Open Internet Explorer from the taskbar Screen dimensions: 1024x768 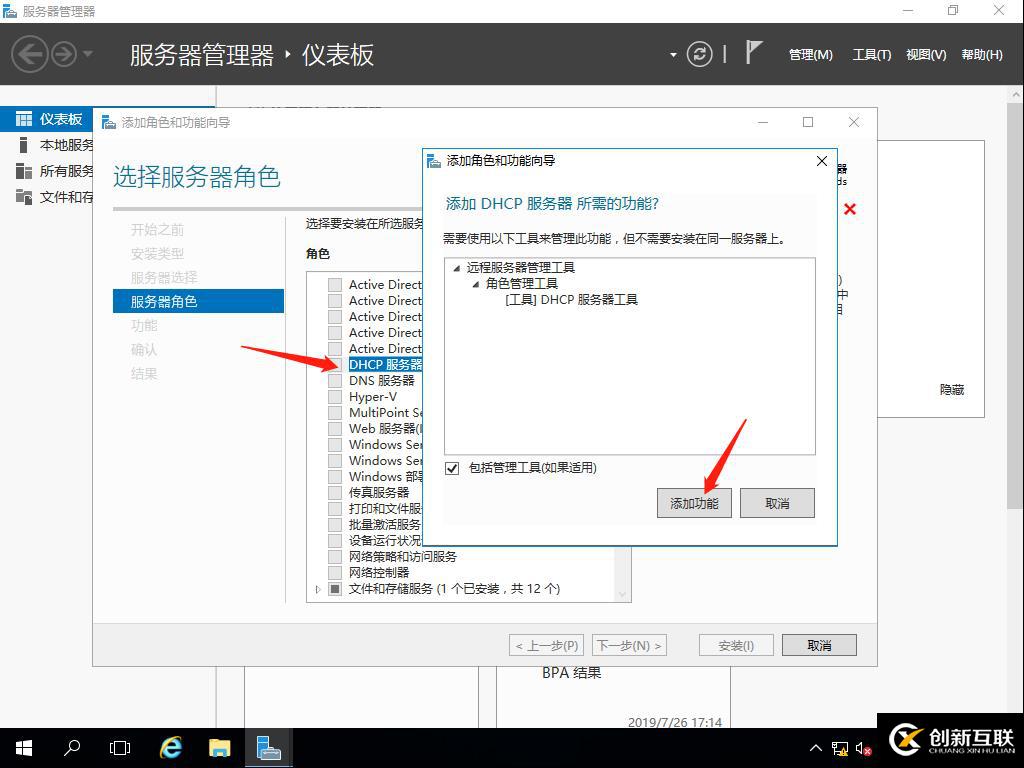pos(170,747)
